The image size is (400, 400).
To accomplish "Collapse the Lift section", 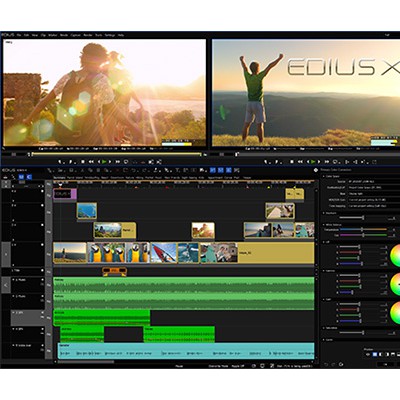I will pos(323,242).
